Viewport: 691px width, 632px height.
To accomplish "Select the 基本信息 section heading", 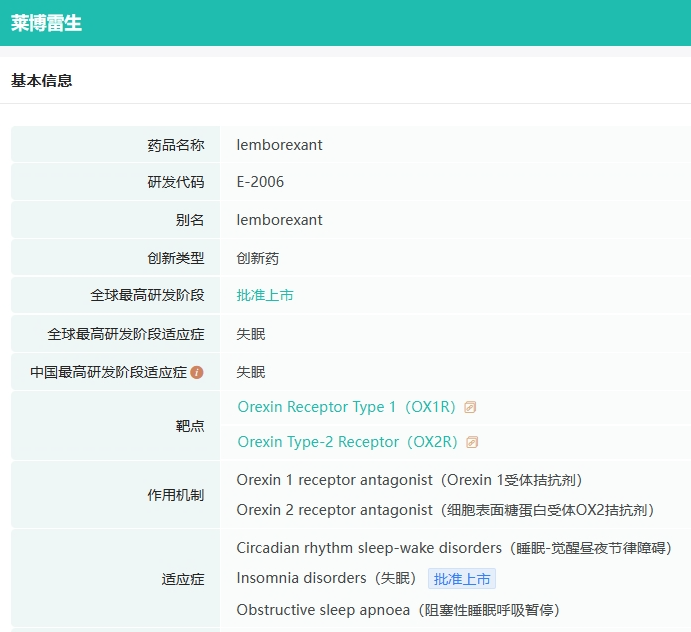I will click(x=42, y=80).
